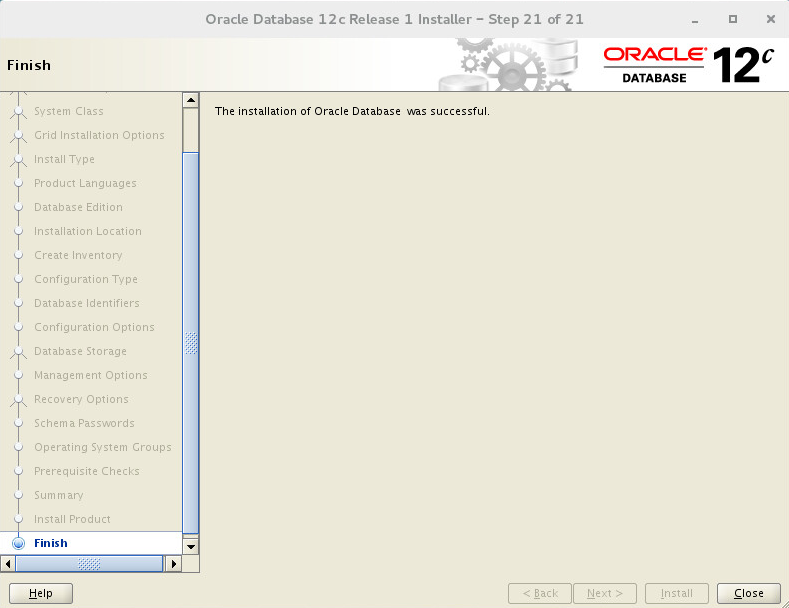Close installer window with X icon
The height and width of the screenshot is (608, 789).
pos(770,19)
